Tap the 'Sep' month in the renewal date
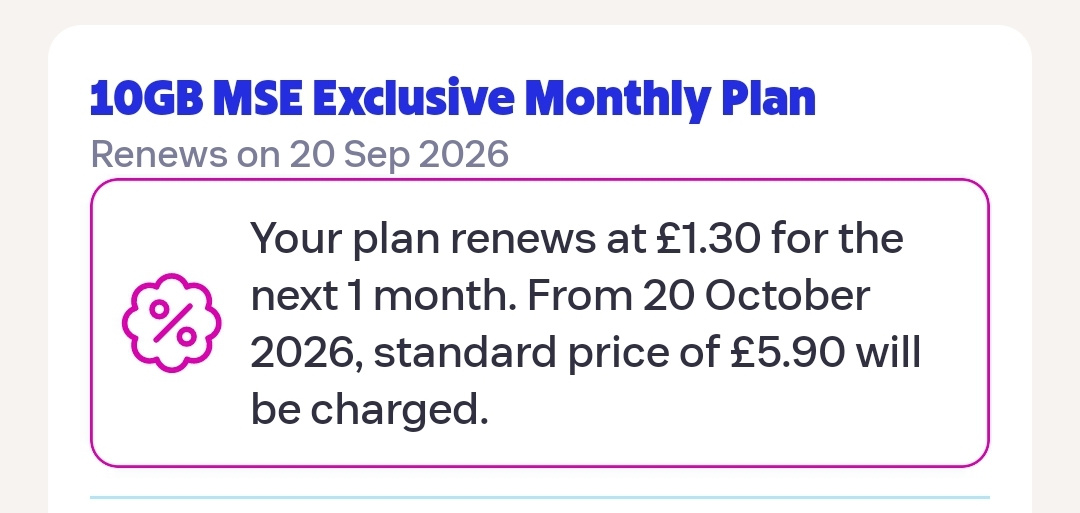Image resolution: width=1080 pixels, height=513 pixels. tap(377, 156)
